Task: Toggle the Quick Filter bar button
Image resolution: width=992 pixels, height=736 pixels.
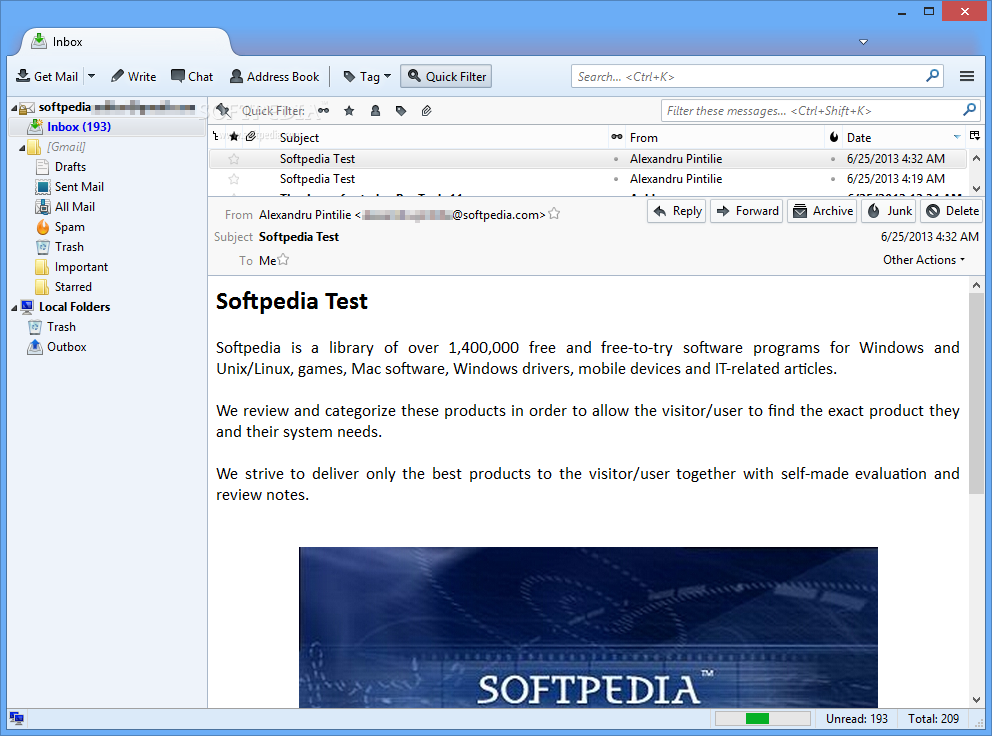Action: [446, 77]
